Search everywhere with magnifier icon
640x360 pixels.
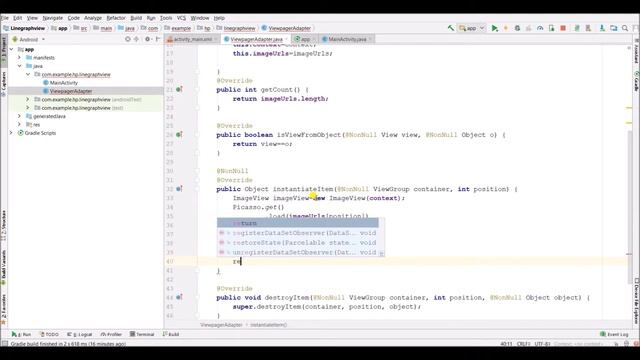point(625,28)
